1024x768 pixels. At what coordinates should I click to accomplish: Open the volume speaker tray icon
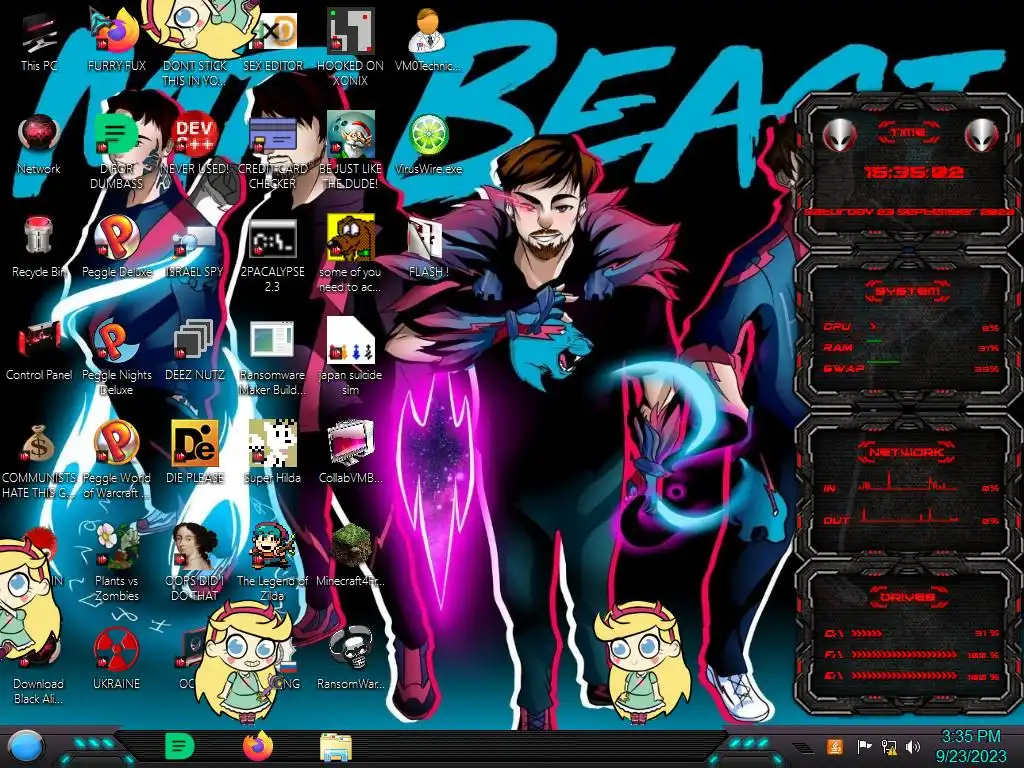[912, 746]
